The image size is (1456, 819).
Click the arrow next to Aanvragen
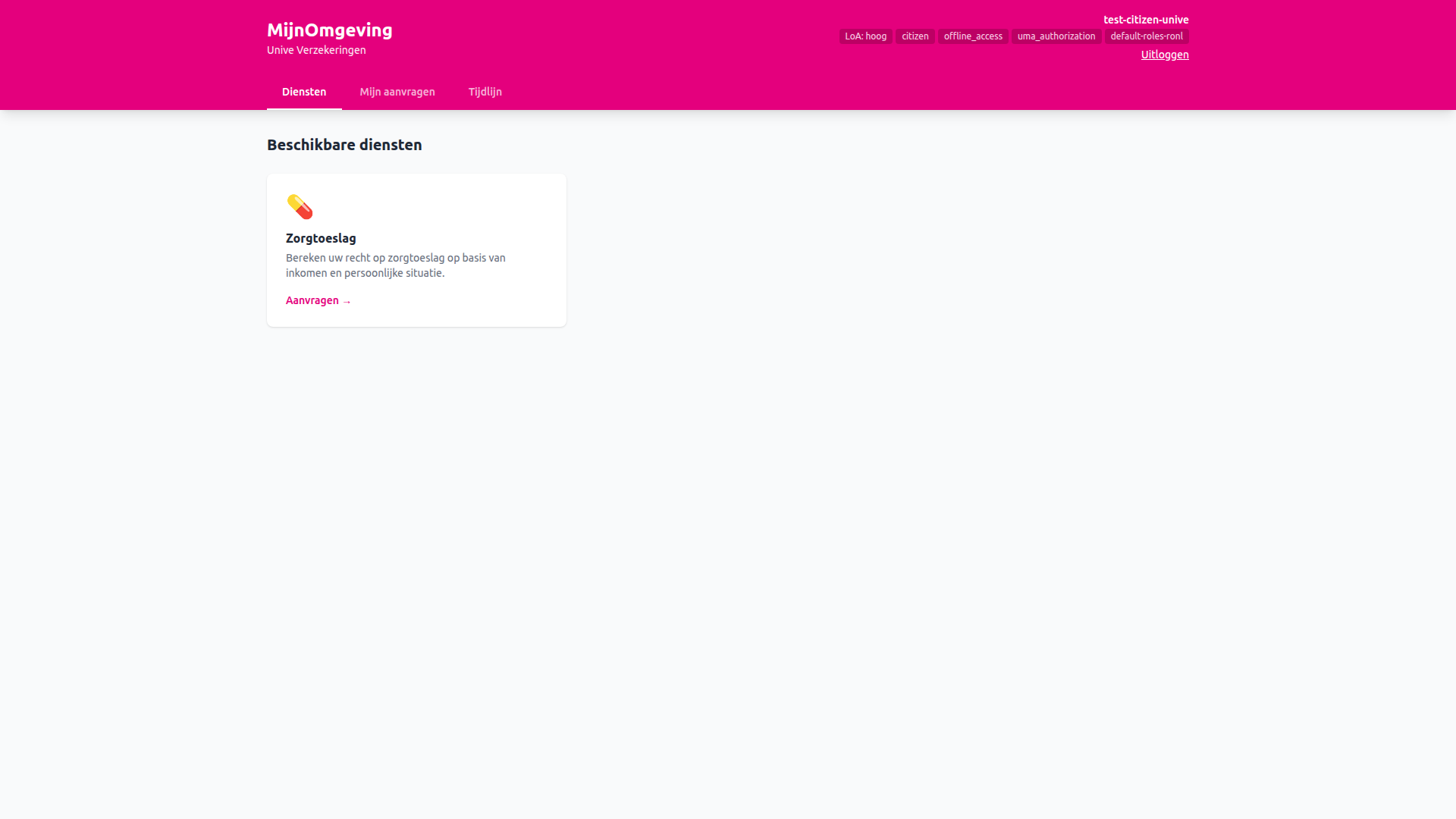pos(347,301)
